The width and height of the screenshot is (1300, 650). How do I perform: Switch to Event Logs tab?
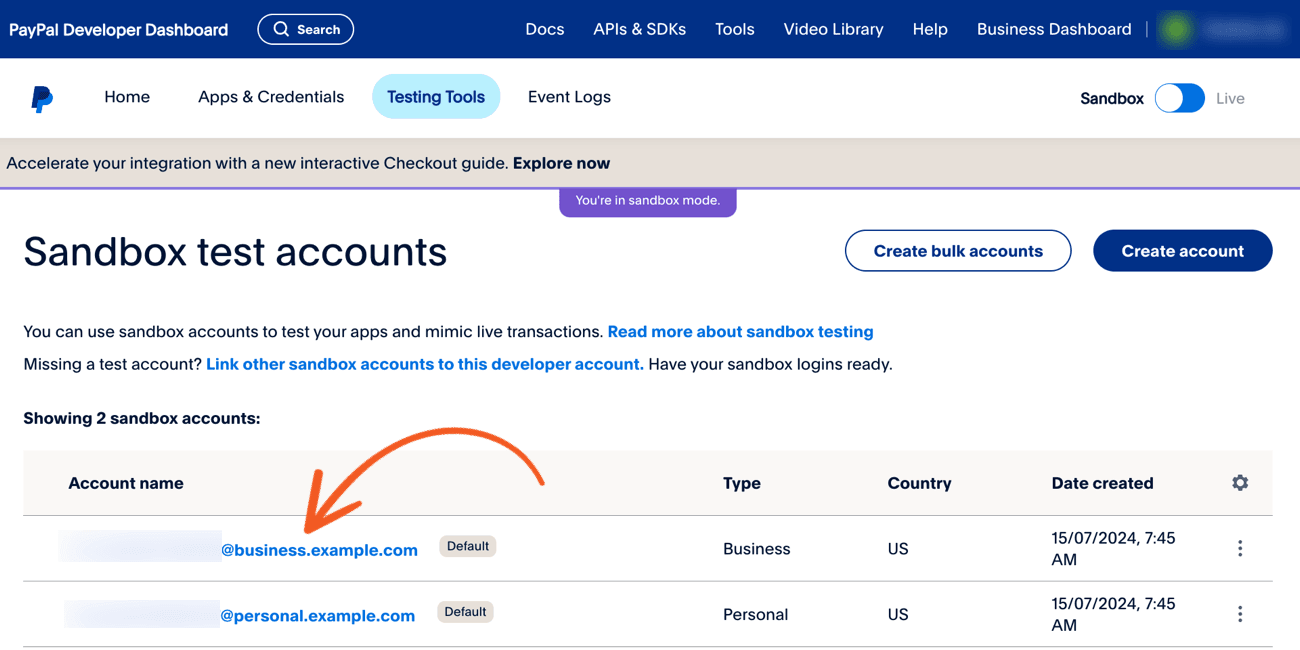(569, 97)
